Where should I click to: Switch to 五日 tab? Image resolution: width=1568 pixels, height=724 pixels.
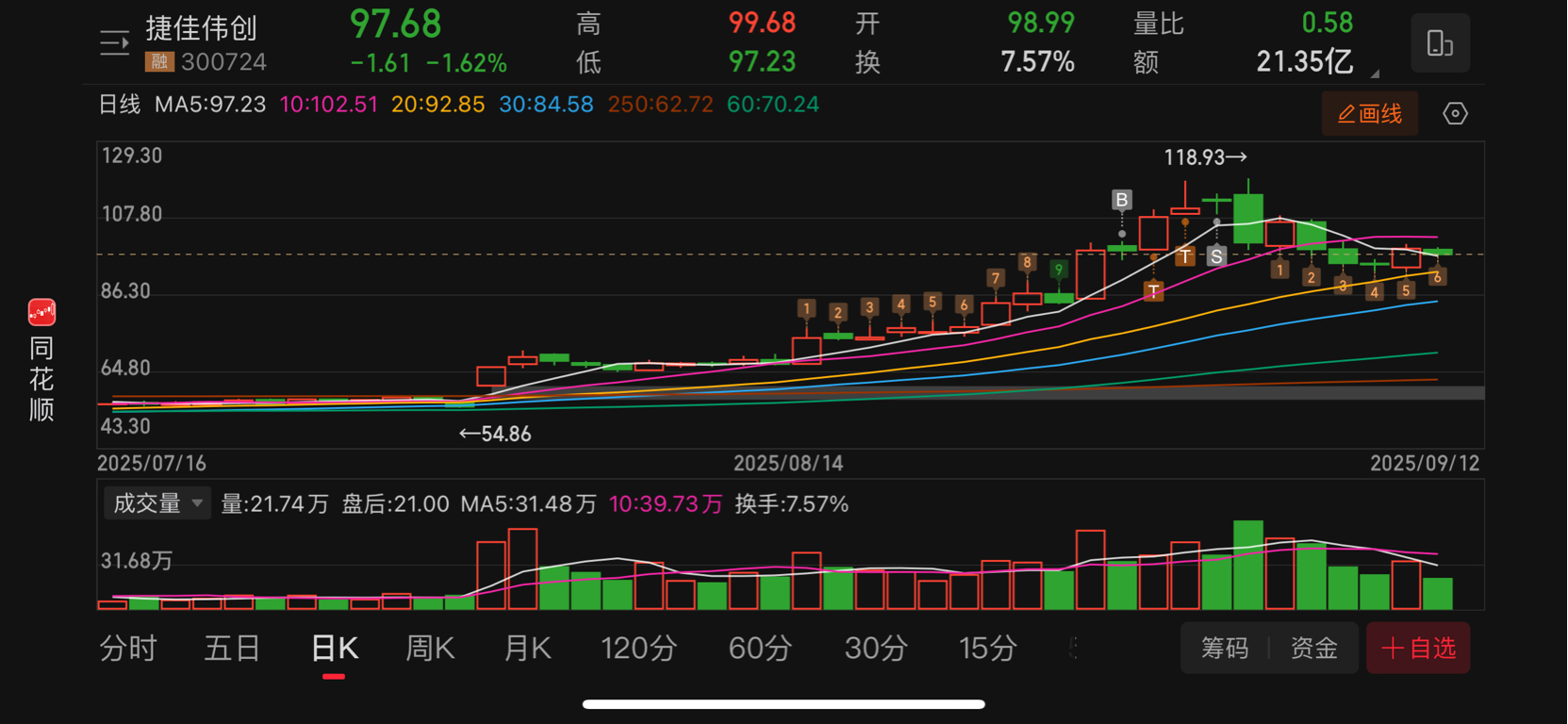(x=232, y=649)
